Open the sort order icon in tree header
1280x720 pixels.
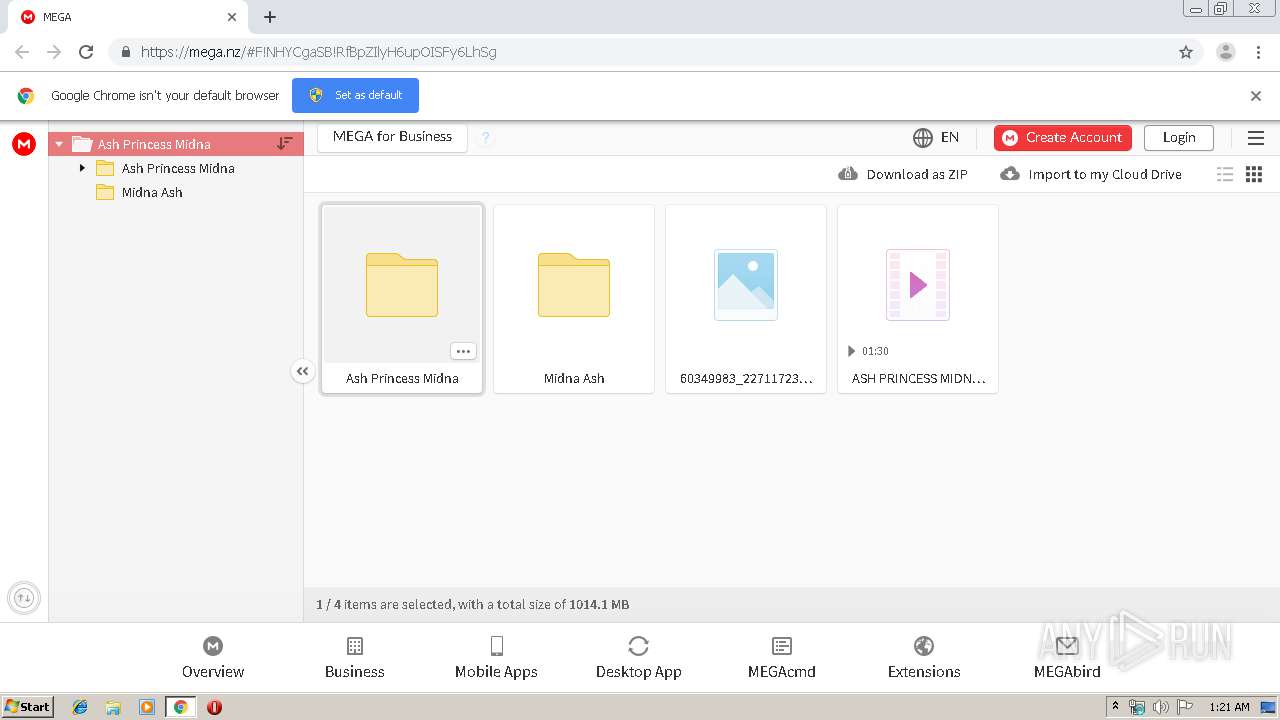click(x=285, y=144)
